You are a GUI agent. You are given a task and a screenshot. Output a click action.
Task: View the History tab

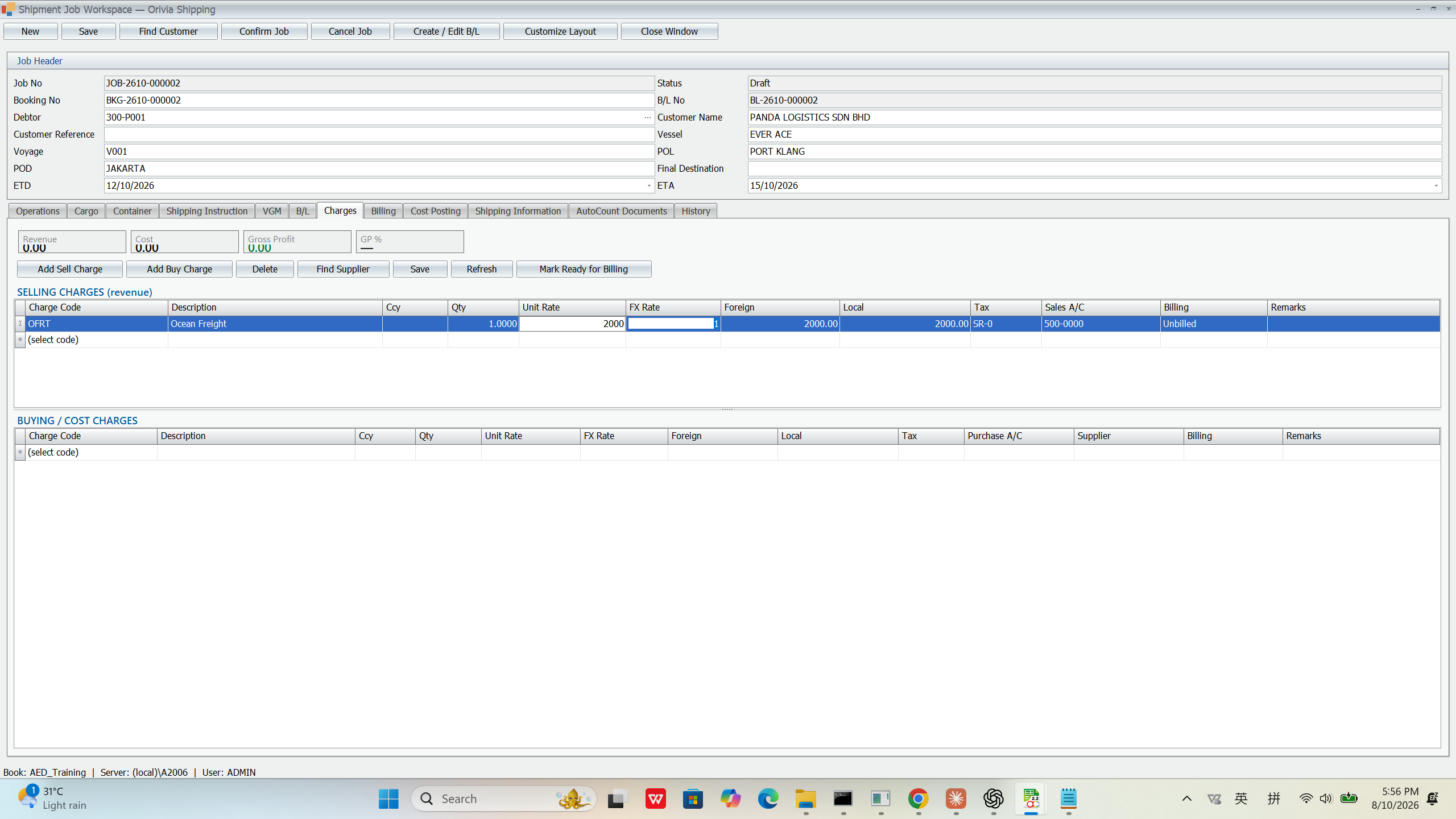tap(696, 211)
